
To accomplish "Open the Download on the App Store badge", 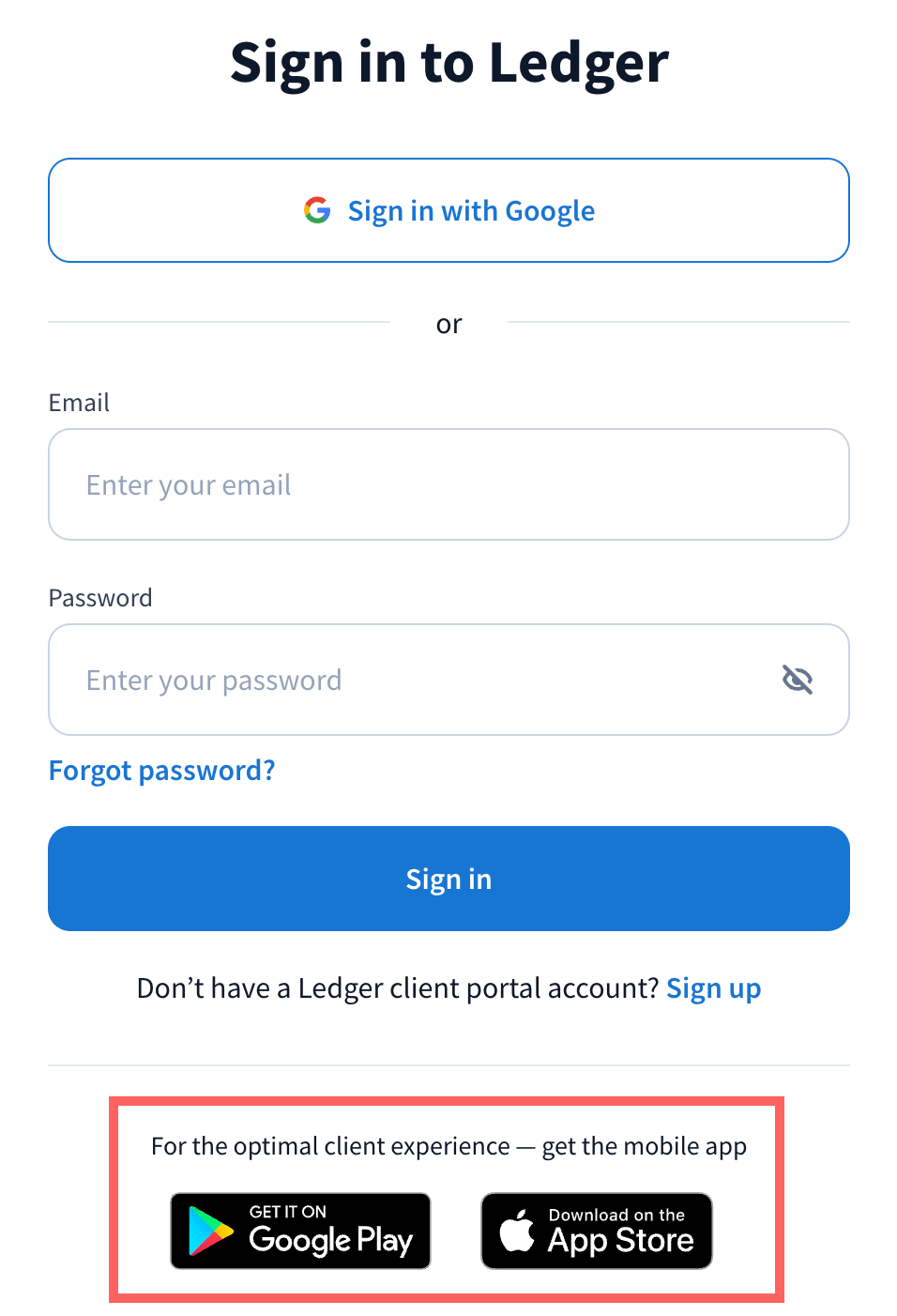I will click(597, 1231).
